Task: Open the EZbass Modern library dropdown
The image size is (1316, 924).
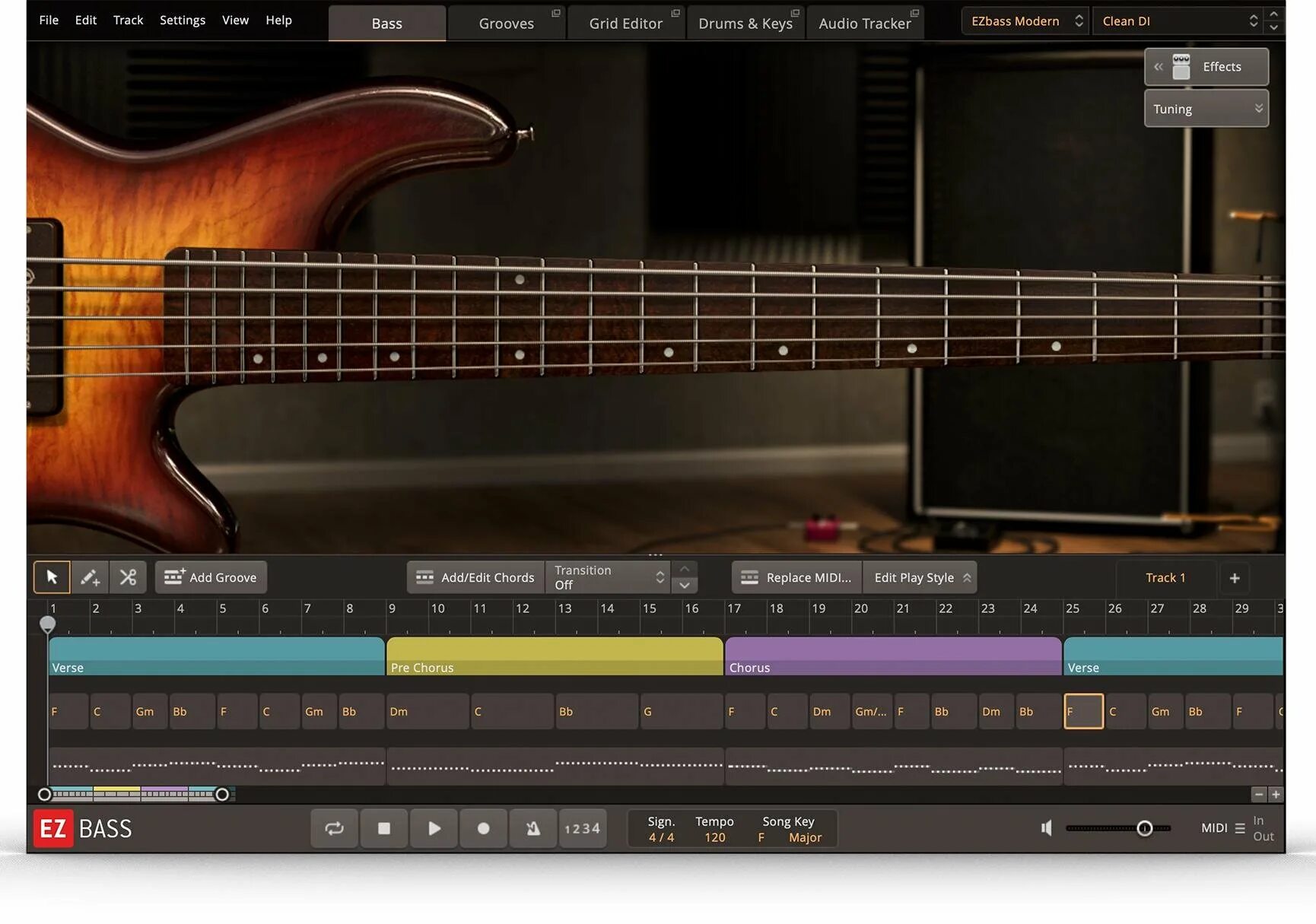Action: point(1025,21)
